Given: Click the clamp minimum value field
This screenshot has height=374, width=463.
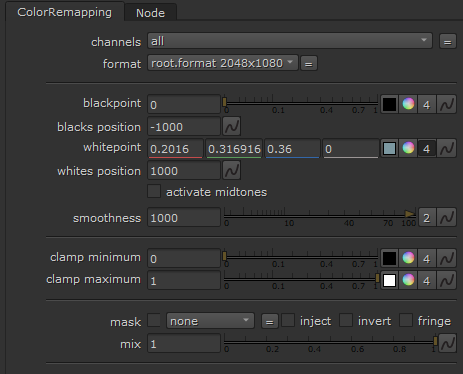Looking at the screenshot, I should pyautogui.click(x=184, y=258).
